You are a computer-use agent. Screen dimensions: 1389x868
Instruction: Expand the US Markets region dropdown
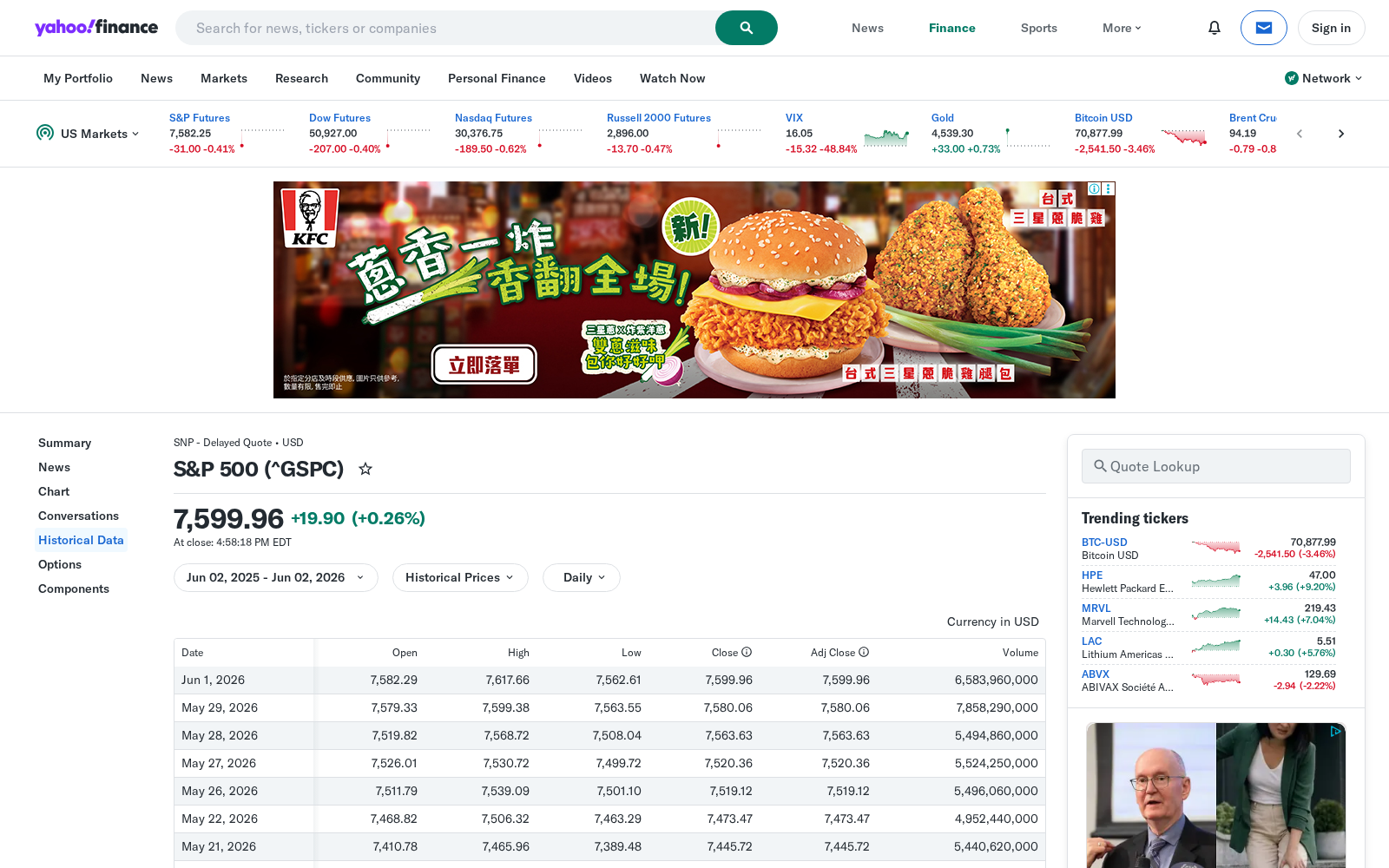[x=100, y=134]
